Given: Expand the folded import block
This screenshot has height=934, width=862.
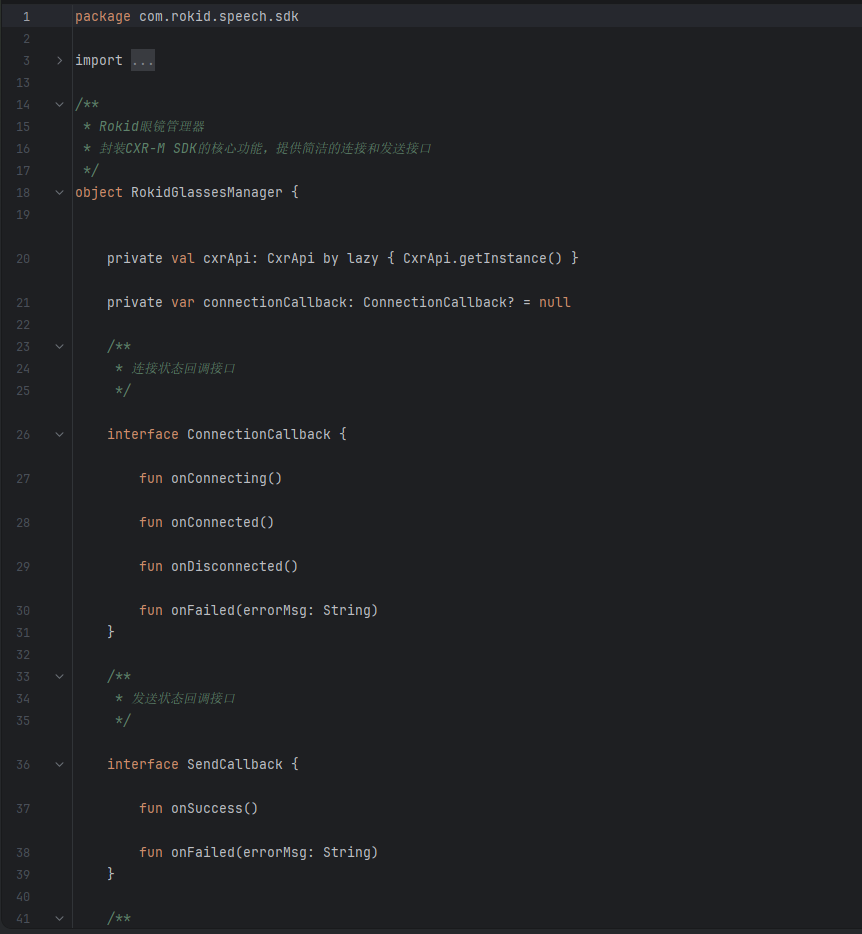Looking at the screenshot, I should (59, 61).
